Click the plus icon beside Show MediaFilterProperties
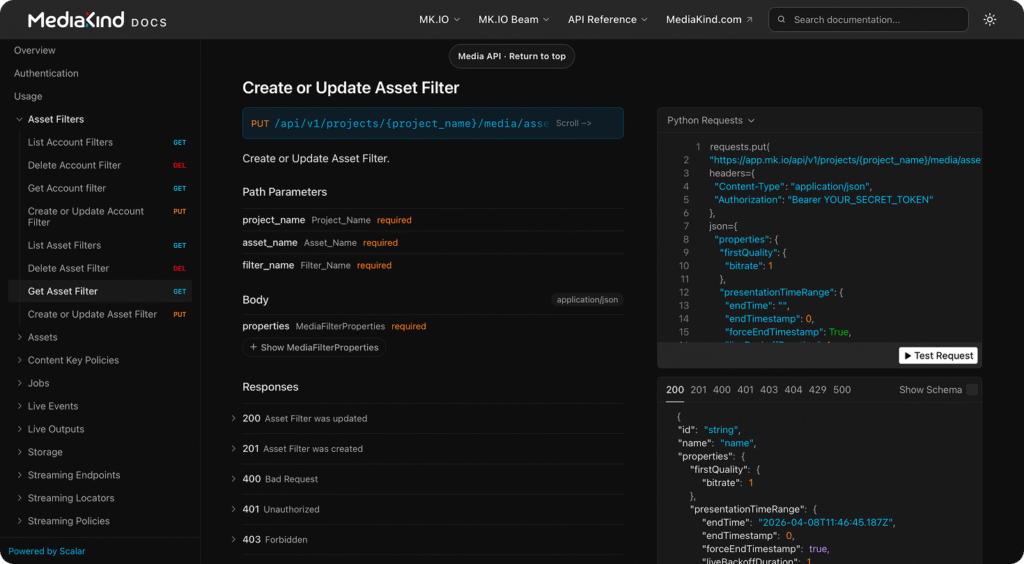 253,348
